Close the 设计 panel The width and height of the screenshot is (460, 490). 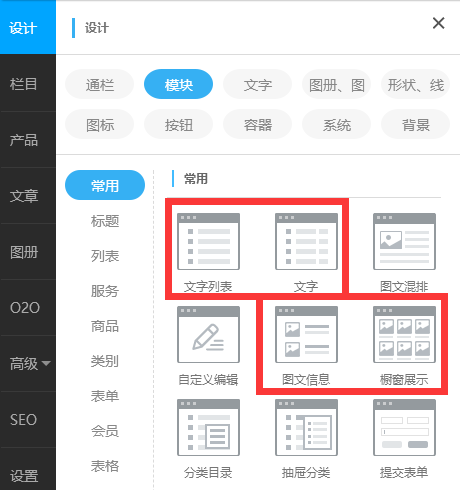pyautogui.click(x=438, y=23)
